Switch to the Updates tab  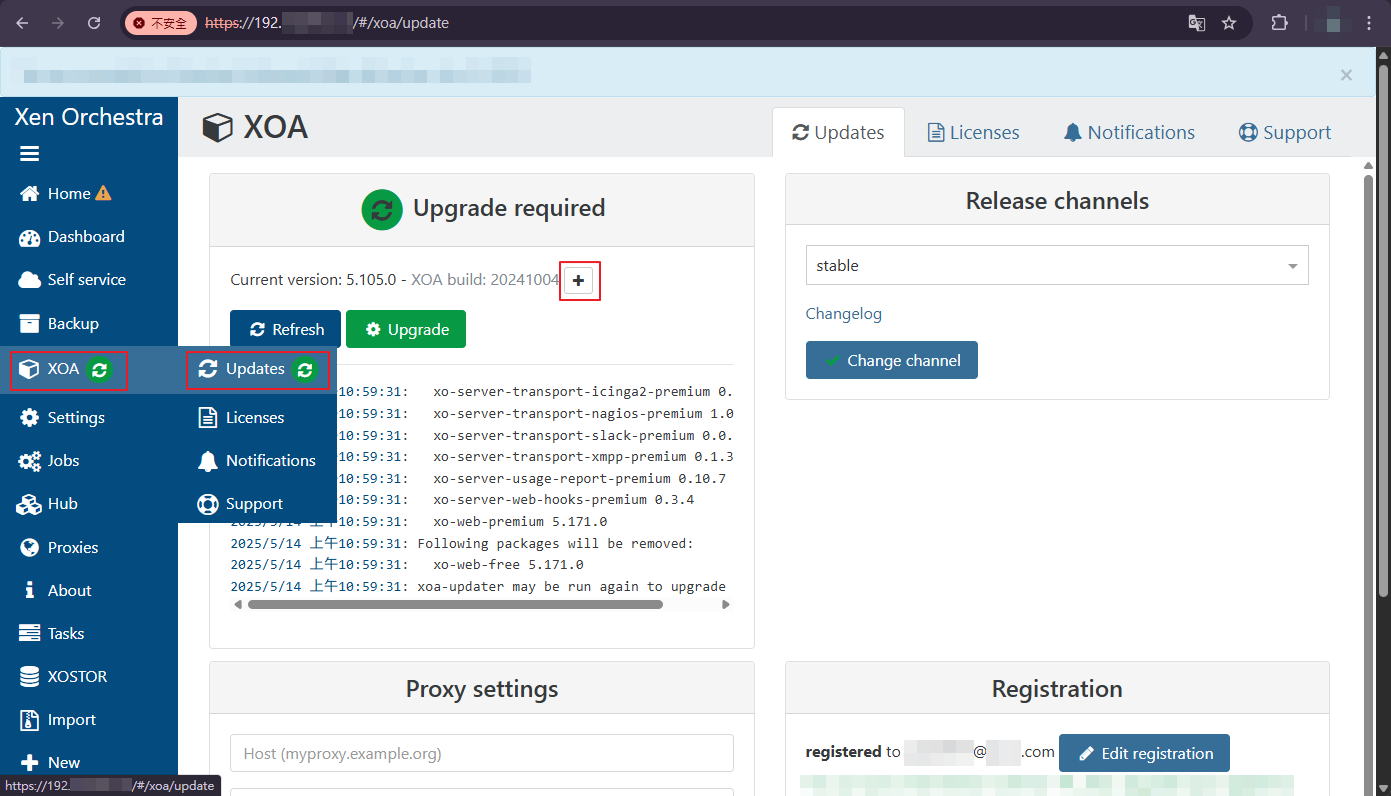(x=838, y=133)
